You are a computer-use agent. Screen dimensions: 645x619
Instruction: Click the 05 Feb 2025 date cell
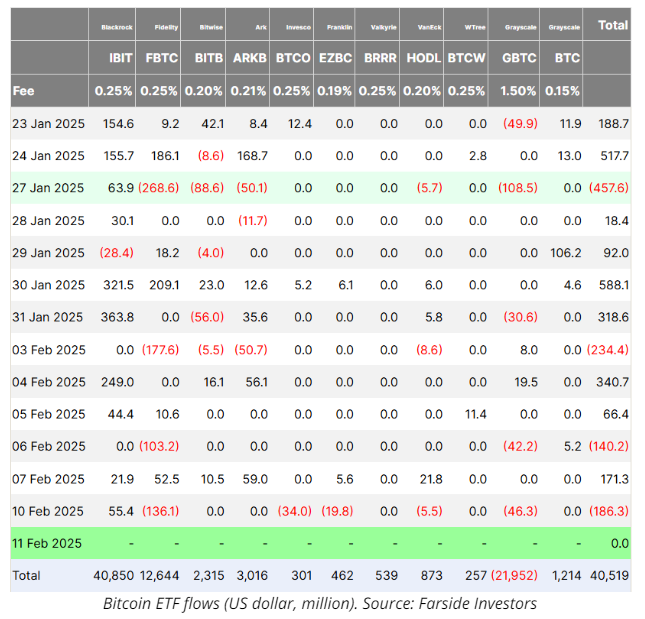click(49, 414)
